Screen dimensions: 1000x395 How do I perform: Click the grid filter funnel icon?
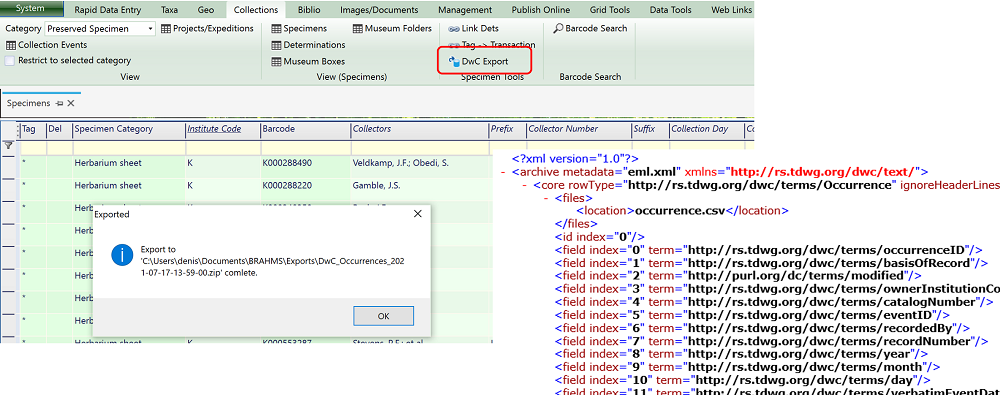point(8,145)
